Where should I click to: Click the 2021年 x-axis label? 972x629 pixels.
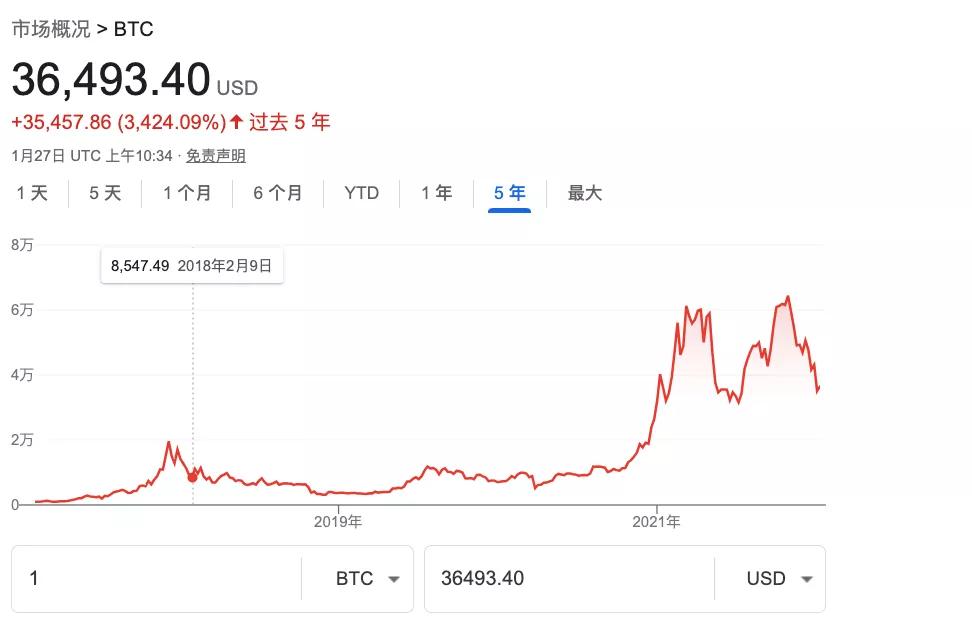pos(657,521)
